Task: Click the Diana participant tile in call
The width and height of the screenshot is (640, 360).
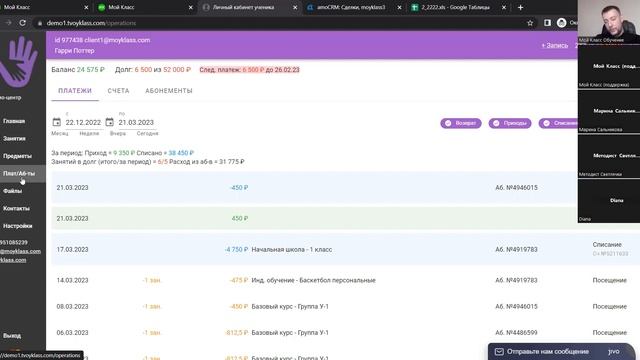Action: tap(609, 200)
